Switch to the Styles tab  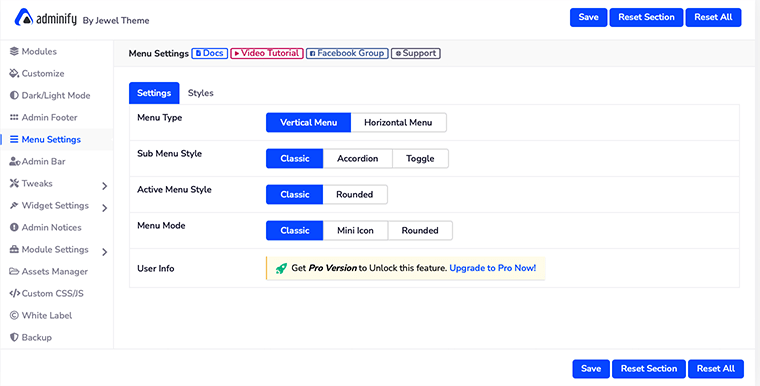pos(201,93)
